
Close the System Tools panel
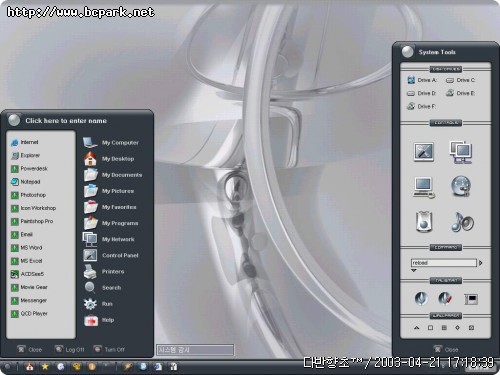(446, 349)
